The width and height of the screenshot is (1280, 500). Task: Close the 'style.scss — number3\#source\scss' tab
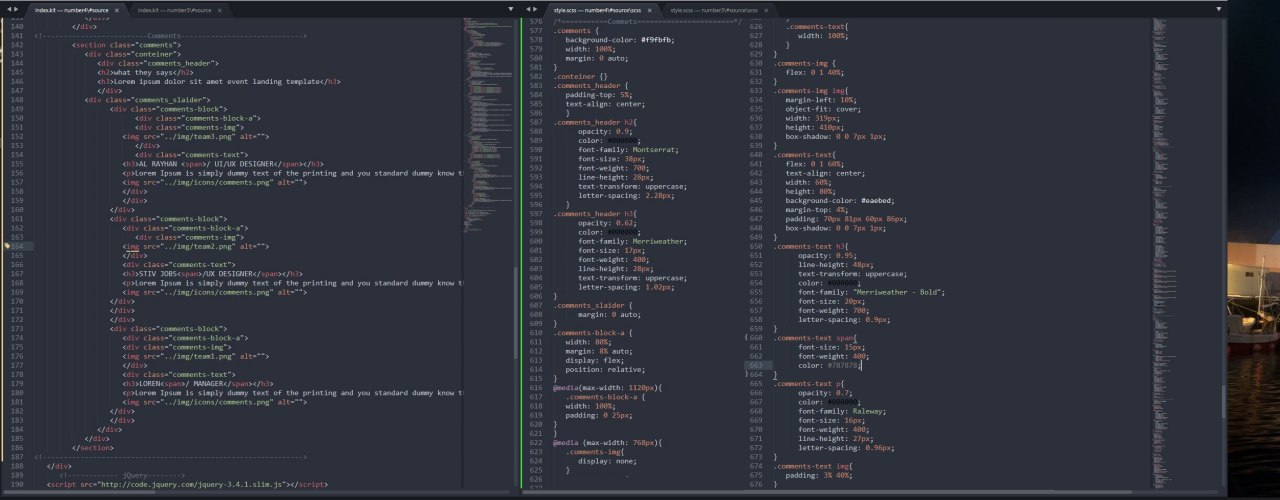tap(764, 9)
